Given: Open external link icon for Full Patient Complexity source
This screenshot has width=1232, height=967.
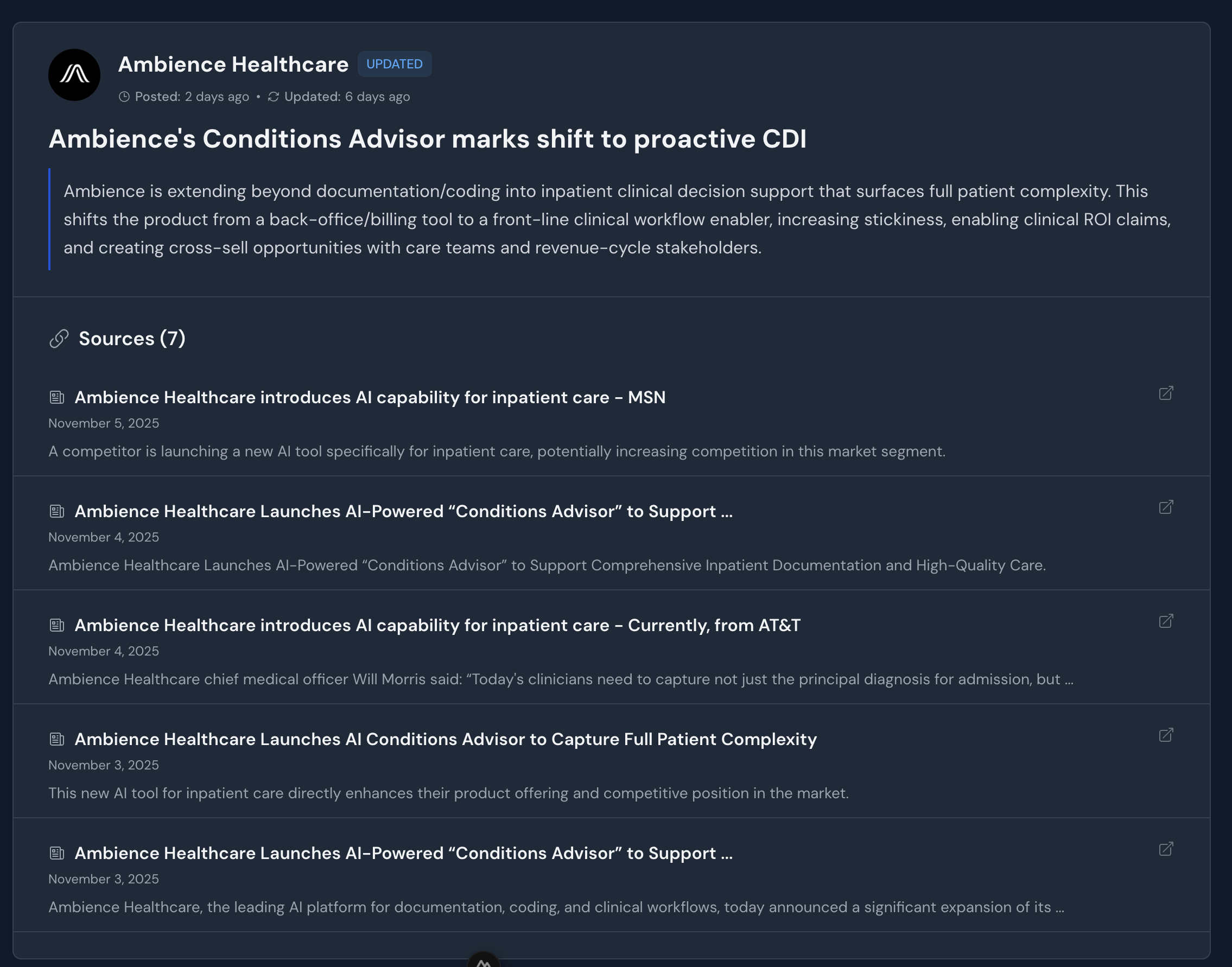Looking at the screenshot, I should [x=1166, y=735].
